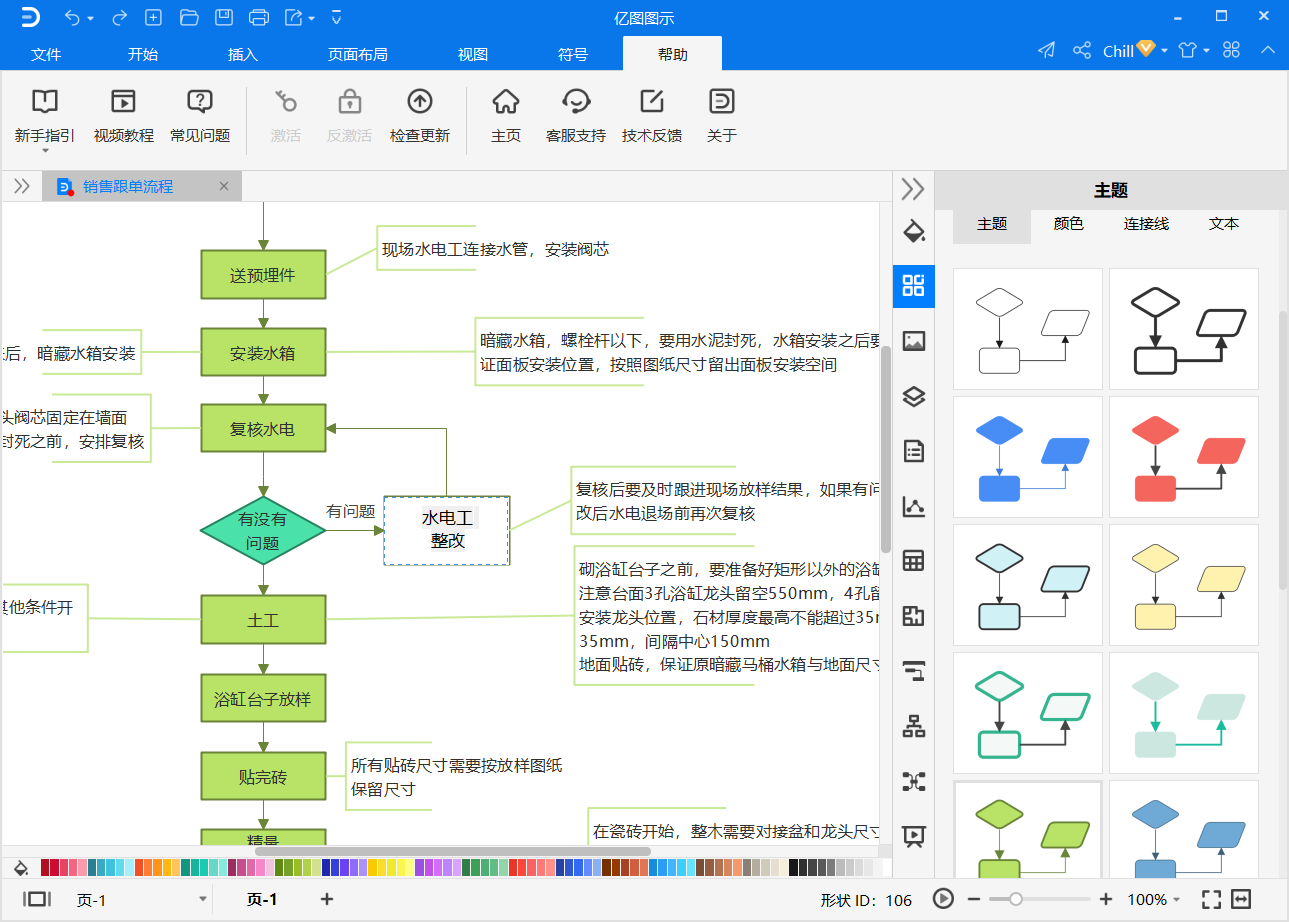Add a new page with plus button
Viewport: 1289px width, 922px height.
[326, 899]
